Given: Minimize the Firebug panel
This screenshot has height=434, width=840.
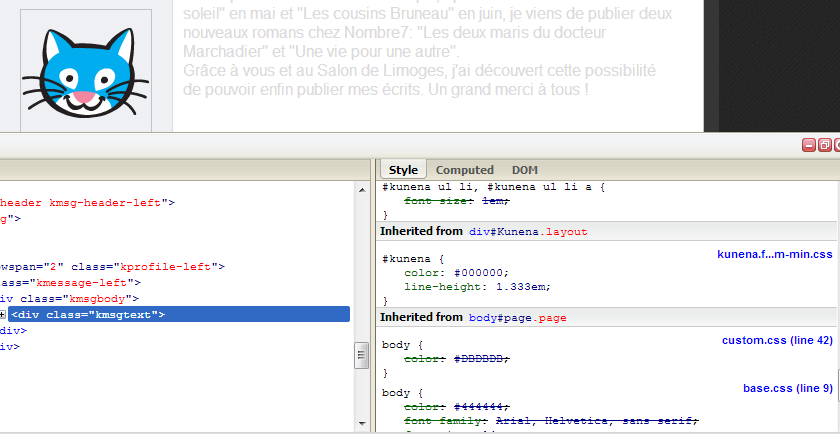Looking at the screenshot, I should tap(809, 145).
